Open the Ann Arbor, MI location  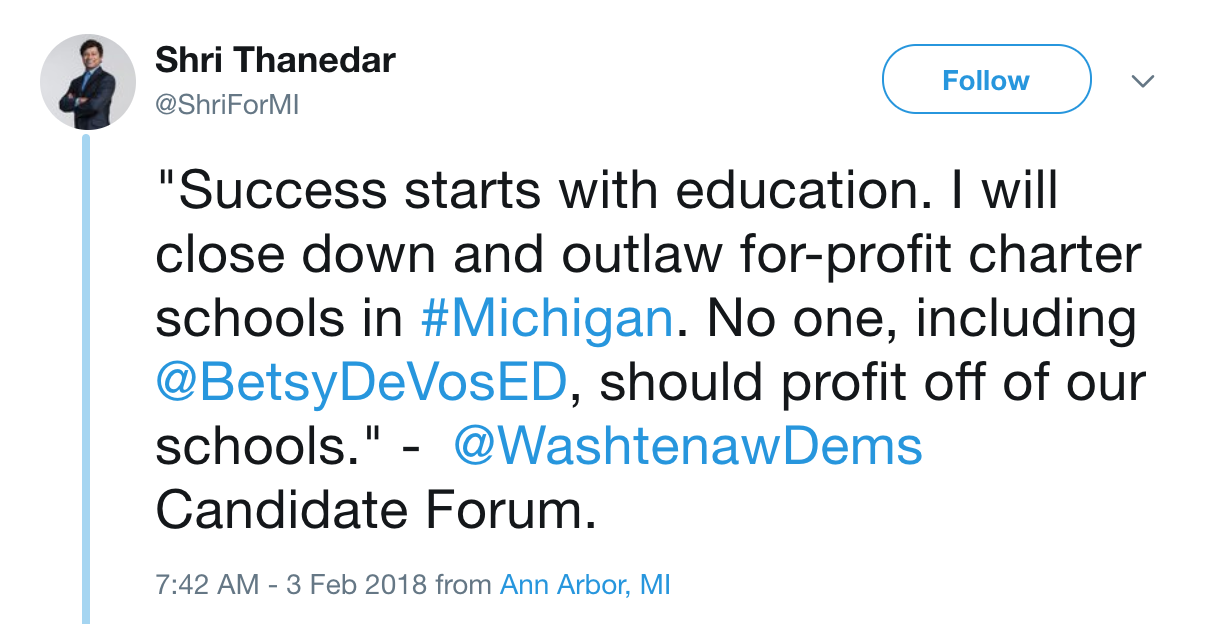(x=585, y=584)
